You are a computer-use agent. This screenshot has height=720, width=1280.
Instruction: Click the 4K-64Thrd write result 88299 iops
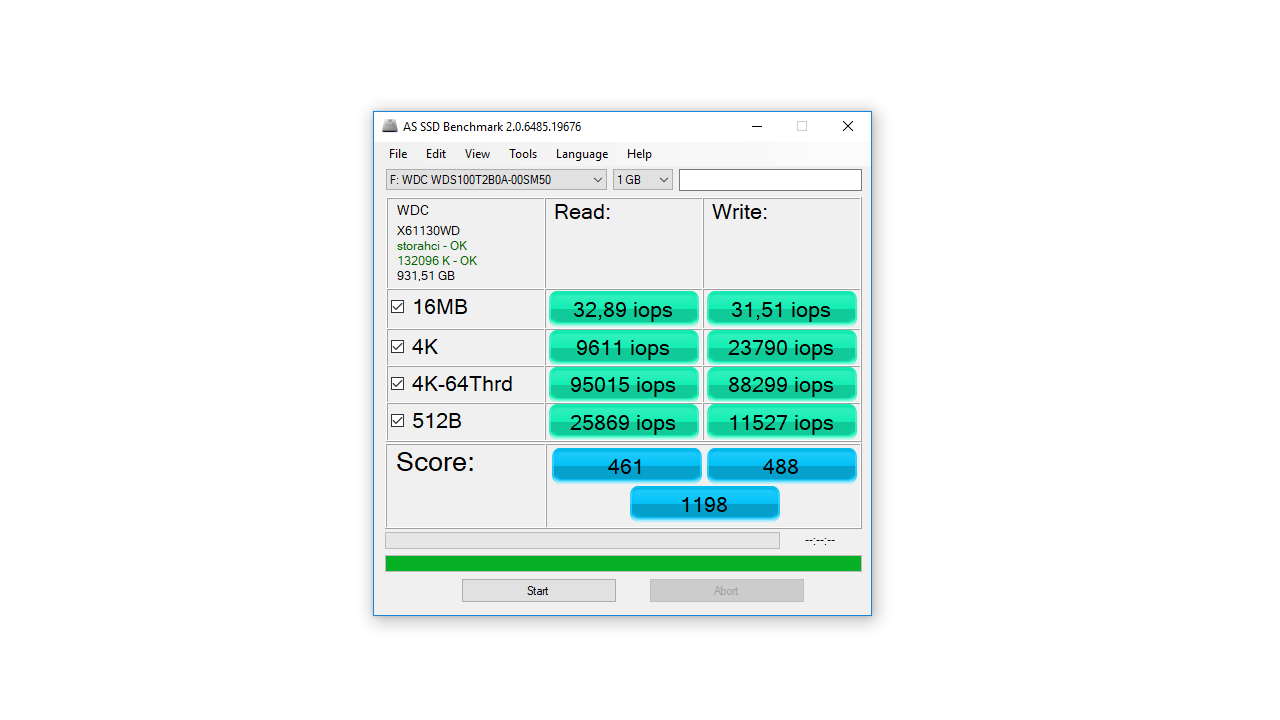pos(781,384)
